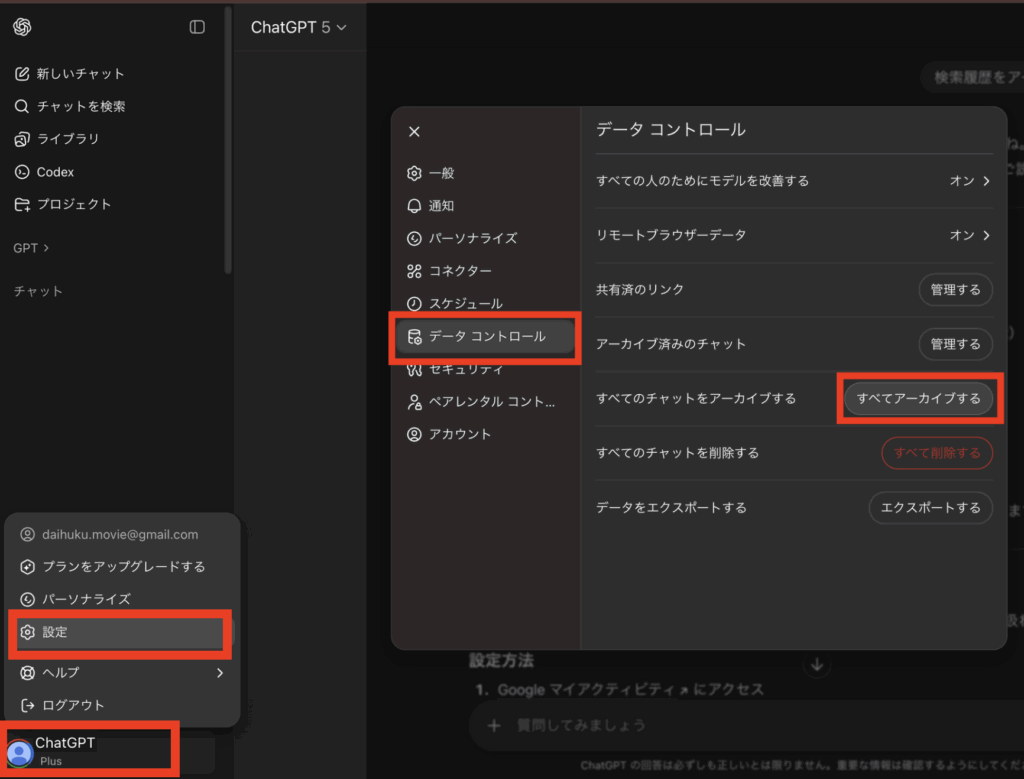The width and height of the screenshot is (1024, 779).
Task: Collapse the sidebar with panel icon
Action: tap(197, 27)
